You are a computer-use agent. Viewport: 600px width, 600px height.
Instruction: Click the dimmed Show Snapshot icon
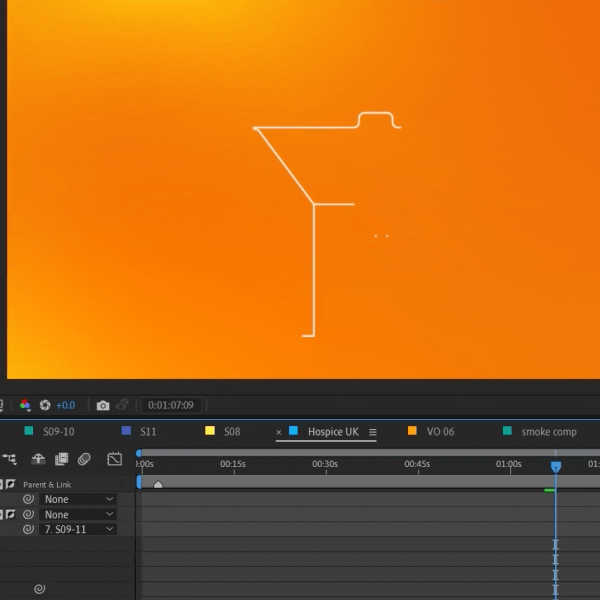[x=122, y=405]
